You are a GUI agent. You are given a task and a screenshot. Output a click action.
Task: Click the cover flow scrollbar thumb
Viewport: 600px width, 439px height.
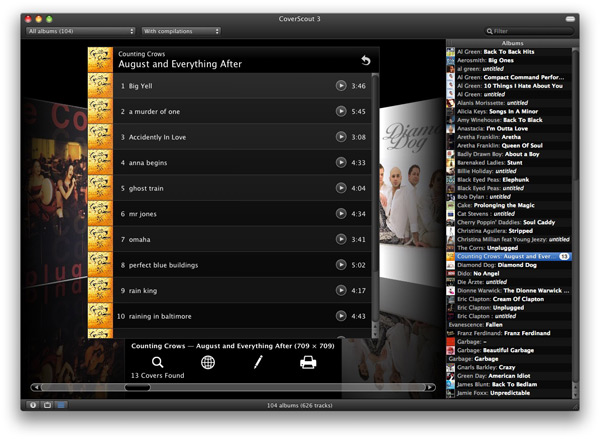tap(137, 387)
